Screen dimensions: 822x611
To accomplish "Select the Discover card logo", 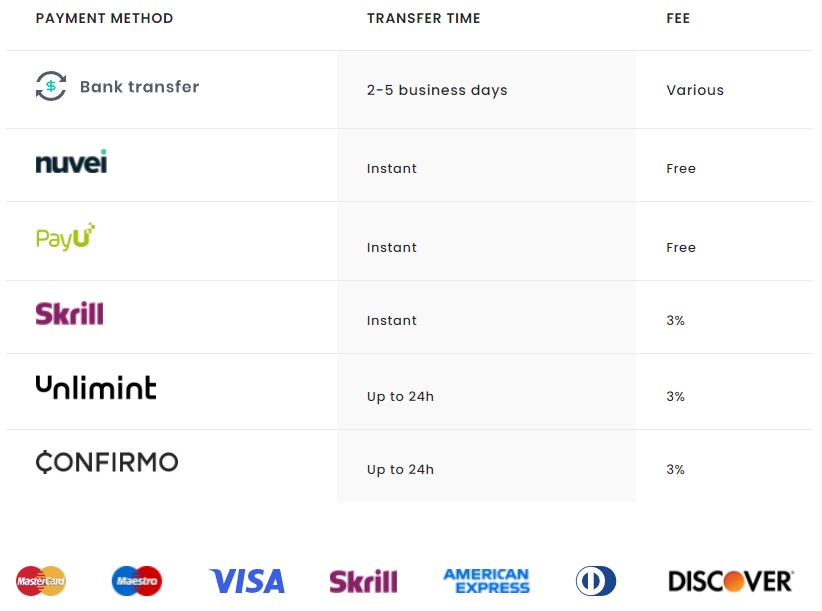I will pos(731,581).
